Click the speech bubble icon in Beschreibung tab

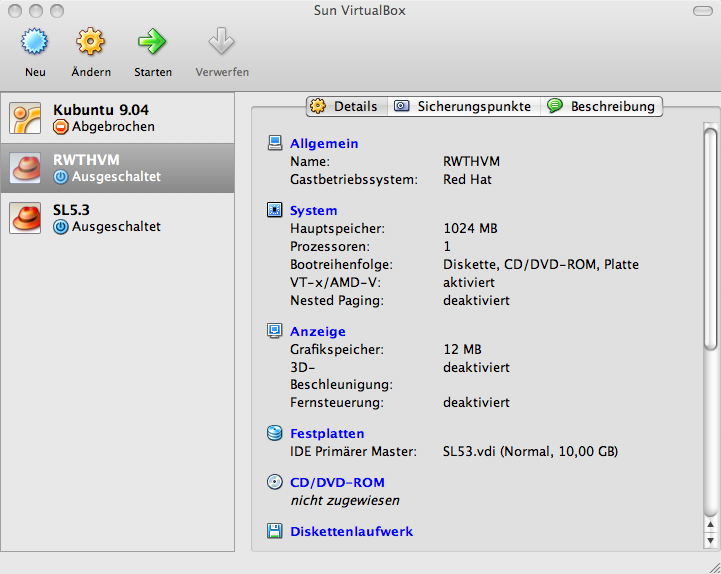pos(555,106)
